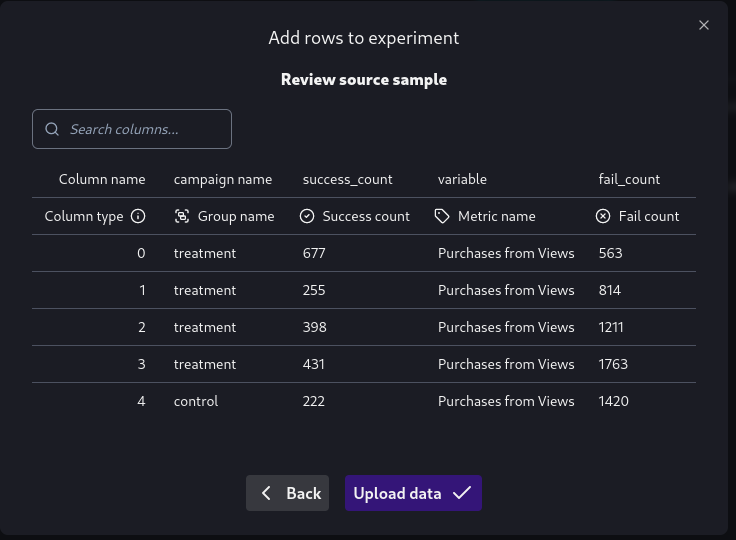Click the Success count checkmark icon
Image resolution: width=736 pixels, height=540 pixels.
coord(308,216)
